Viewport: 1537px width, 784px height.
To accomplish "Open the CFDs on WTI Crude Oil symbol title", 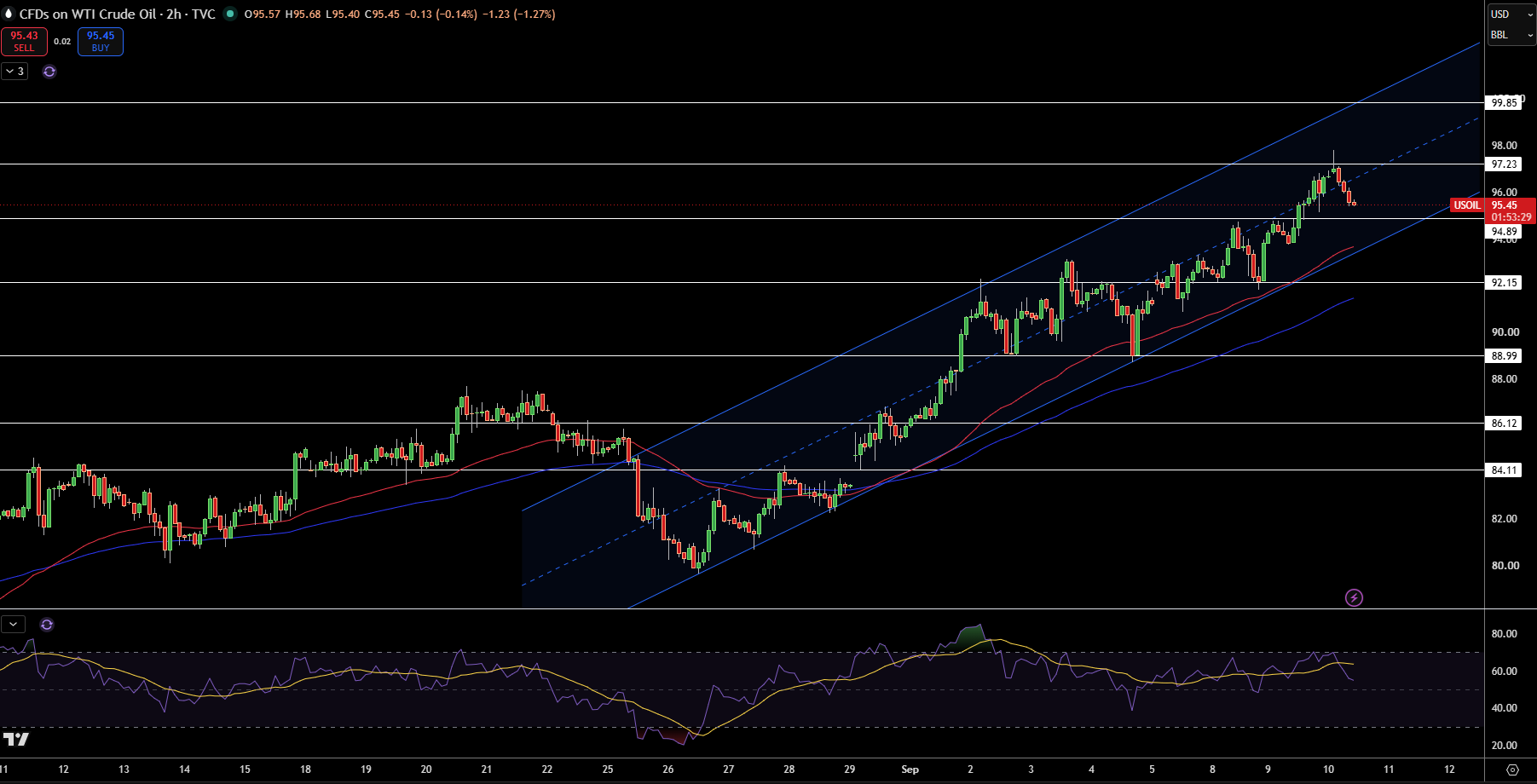I will [x=117, y=14].
